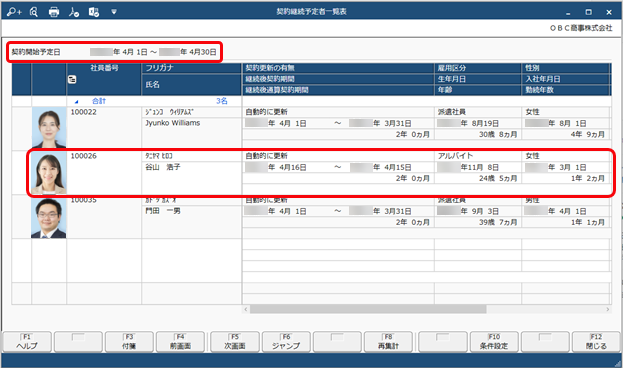Click the 氏名 column header
The image size is (623, 368).
pyautogui.click(x=192, y=85)
